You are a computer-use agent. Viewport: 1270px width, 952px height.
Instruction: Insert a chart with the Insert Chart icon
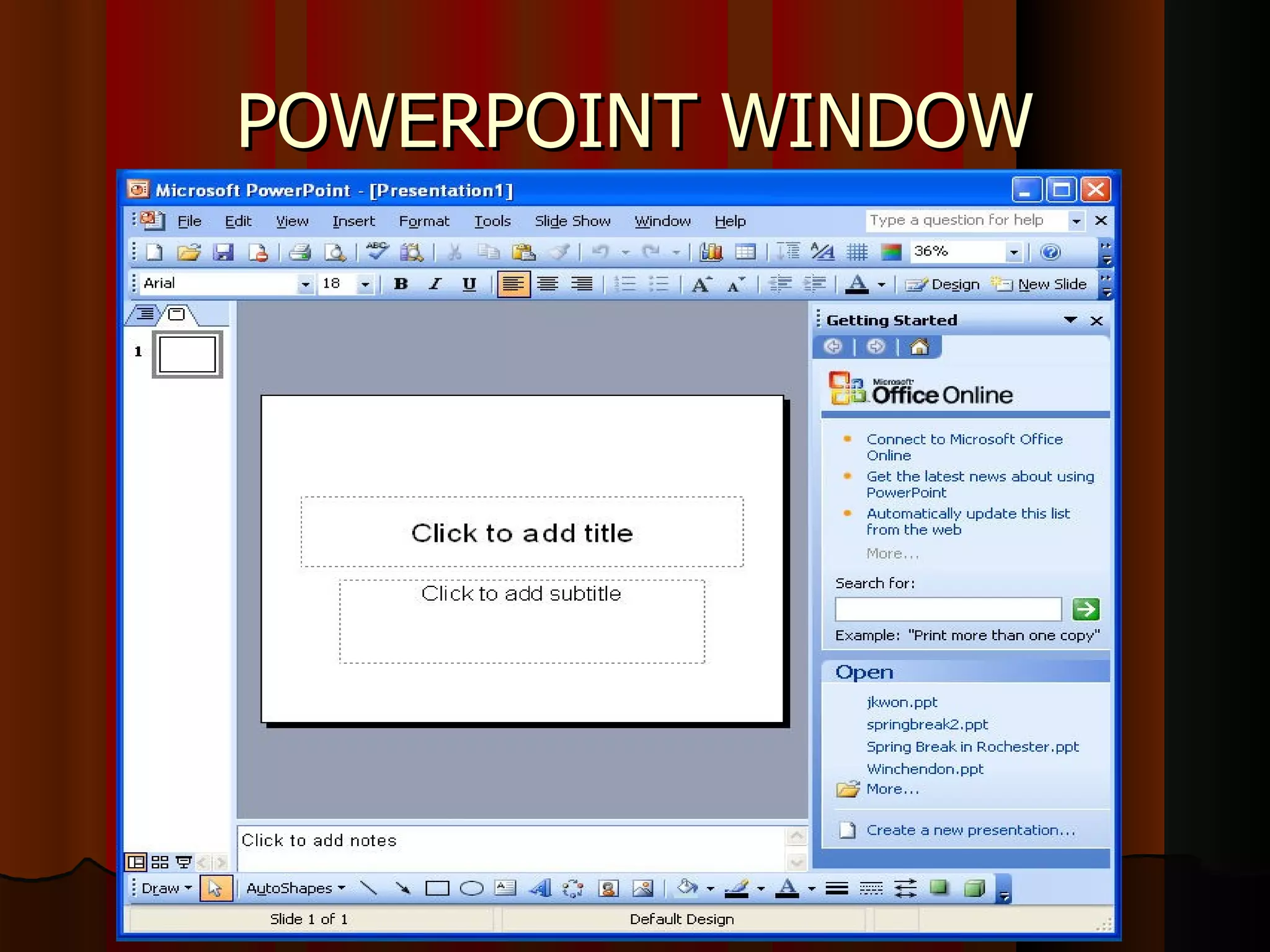coord(711,252)
